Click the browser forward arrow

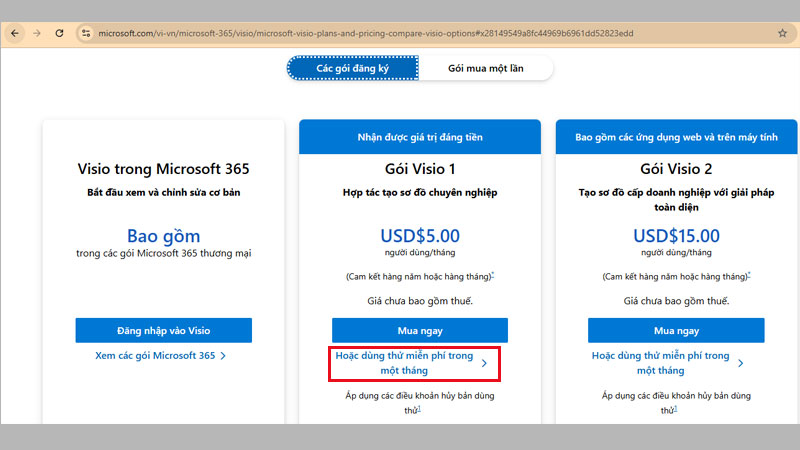(x=38, y=32)
